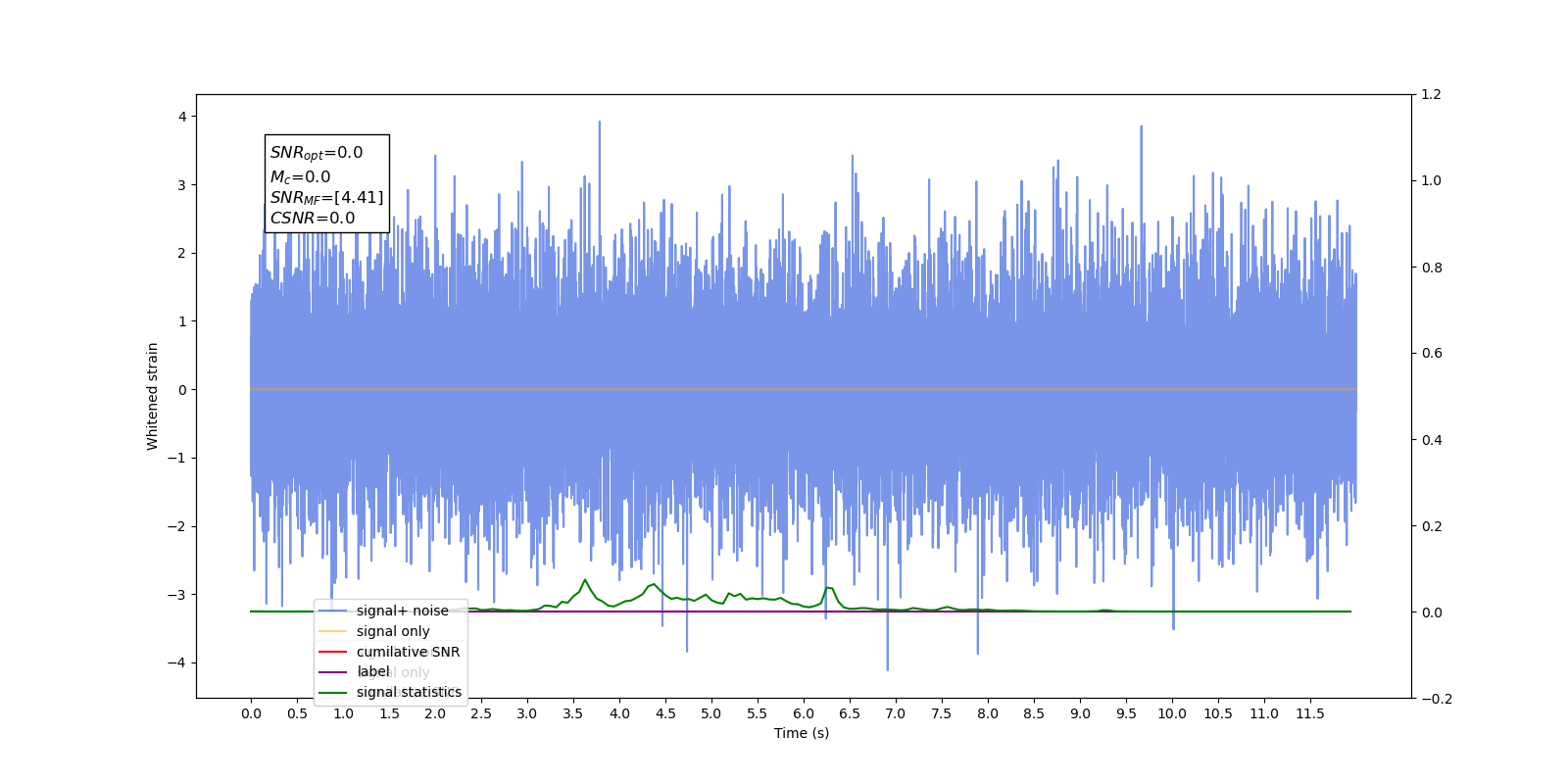Click the left y-axis tick label 1
1568x784 pixels.
click(x=182, y=321)
